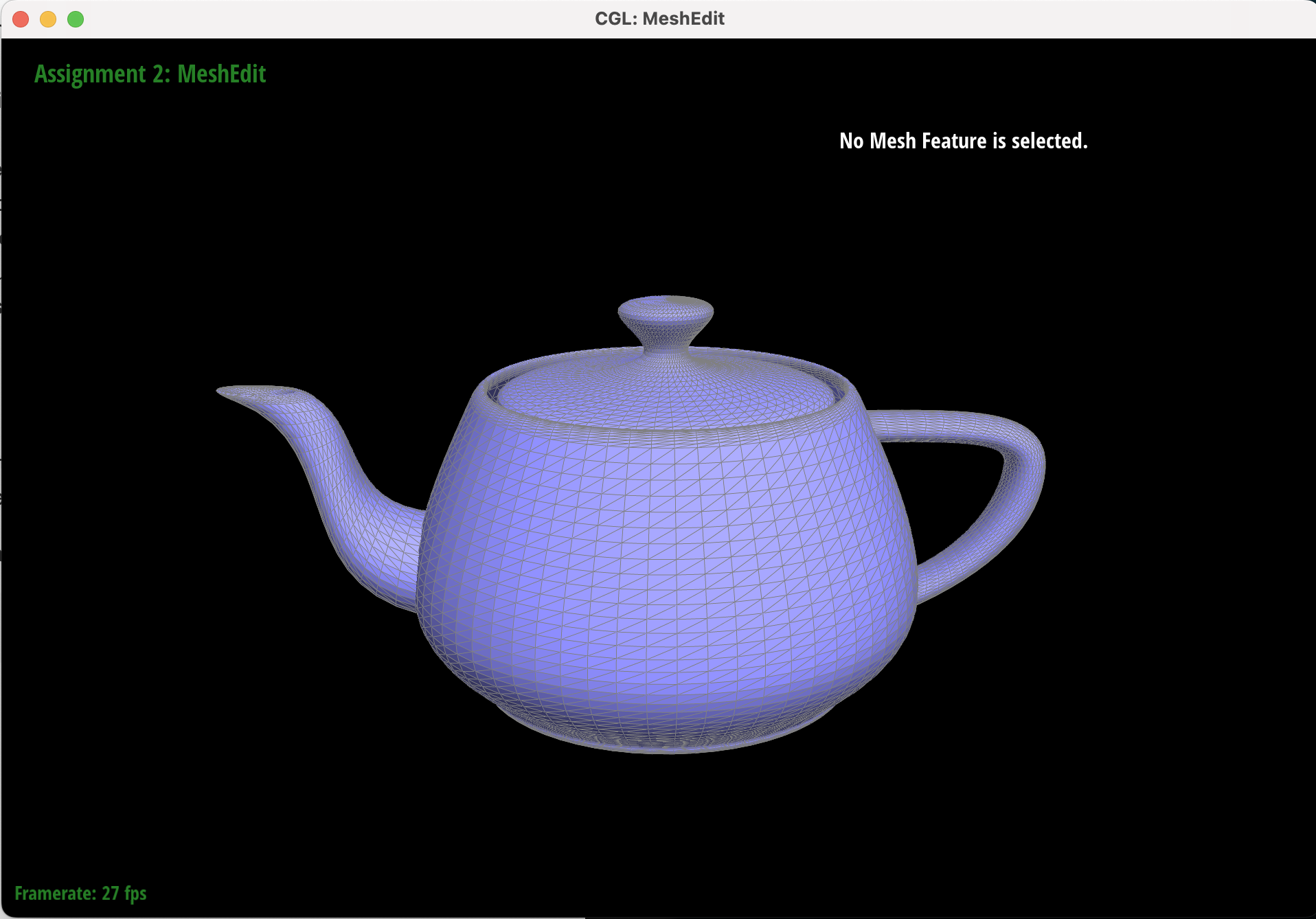Click the teapot lid knob mesh

pos(666,324)
